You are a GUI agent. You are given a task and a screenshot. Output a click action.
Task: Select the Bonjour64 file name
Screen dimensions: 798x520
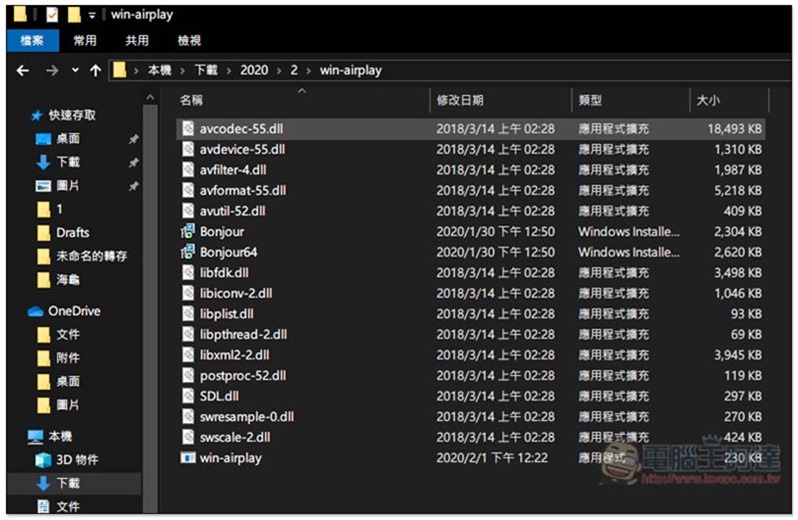[229, 252]
